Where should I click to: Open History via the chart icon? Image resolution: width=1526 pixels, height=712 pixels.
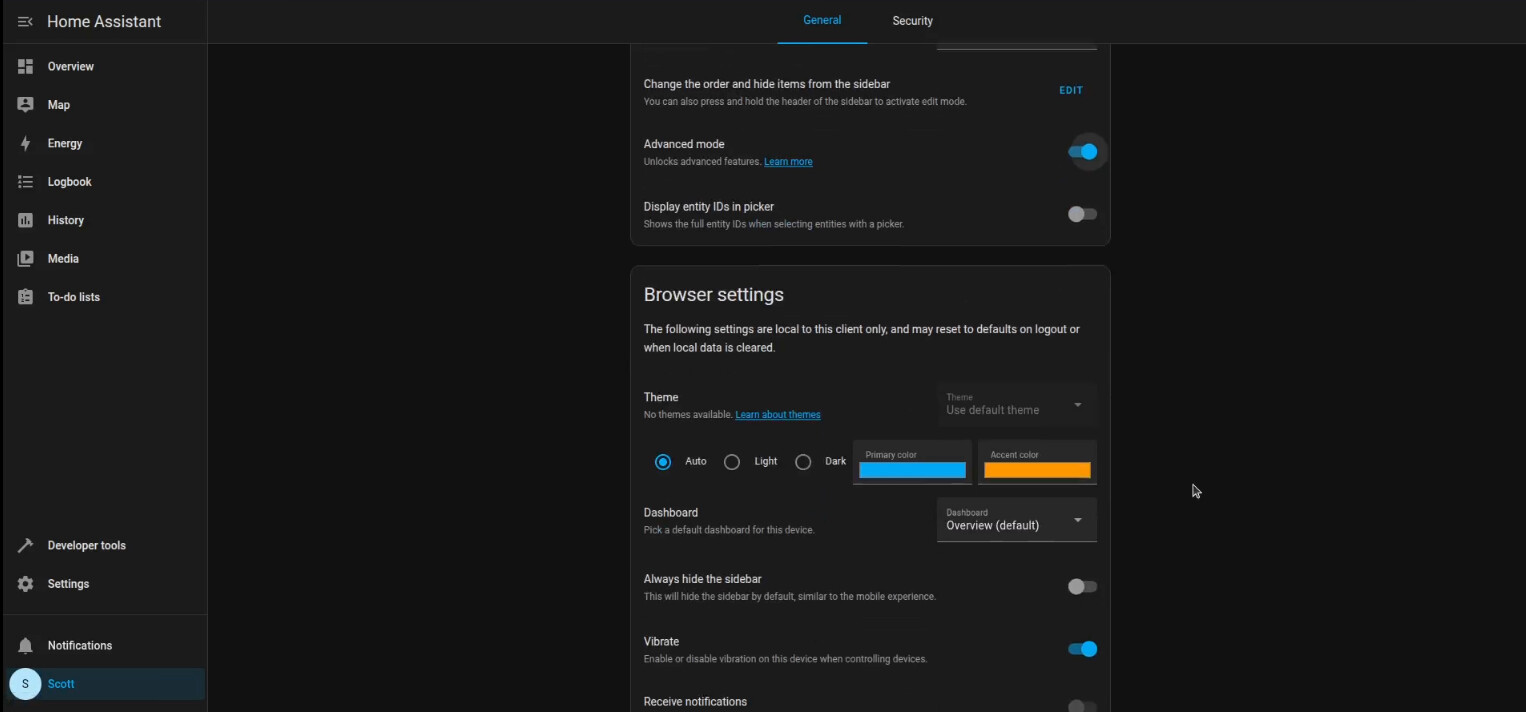(26, 220)
